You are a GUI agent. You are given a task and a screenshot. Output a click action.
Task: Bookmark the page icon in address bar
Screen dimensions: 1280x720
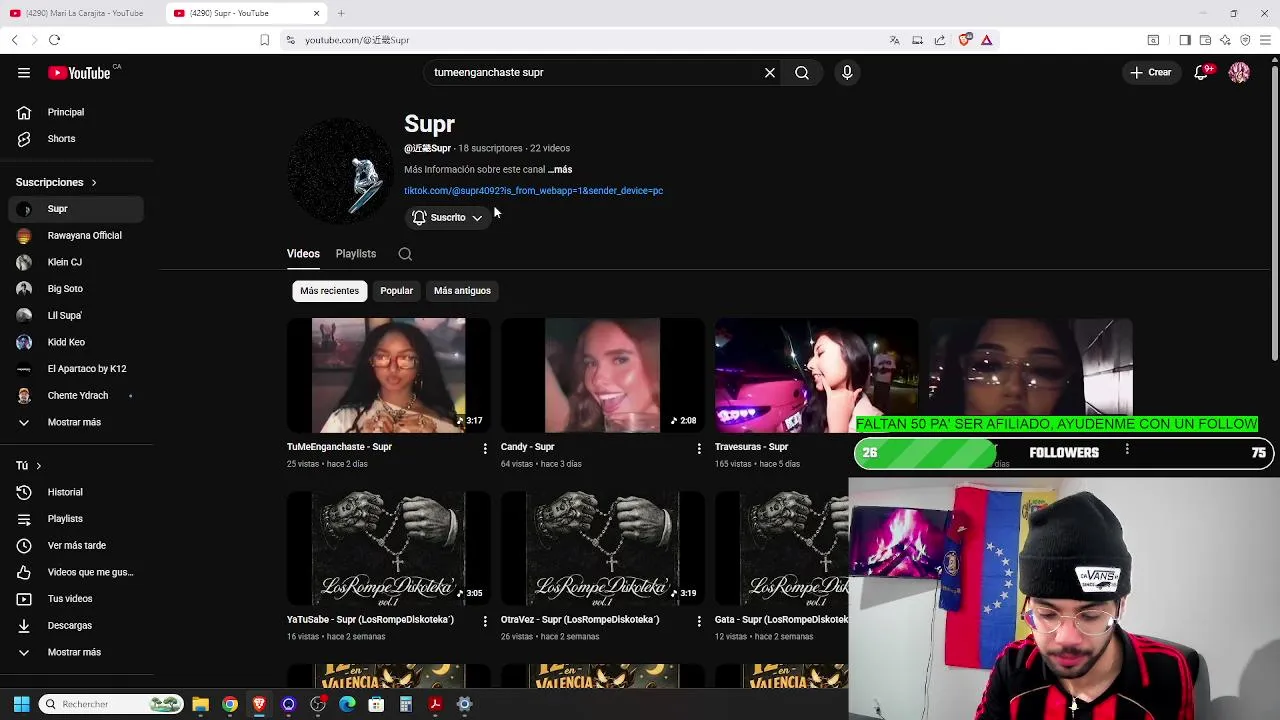click(264, 40)
